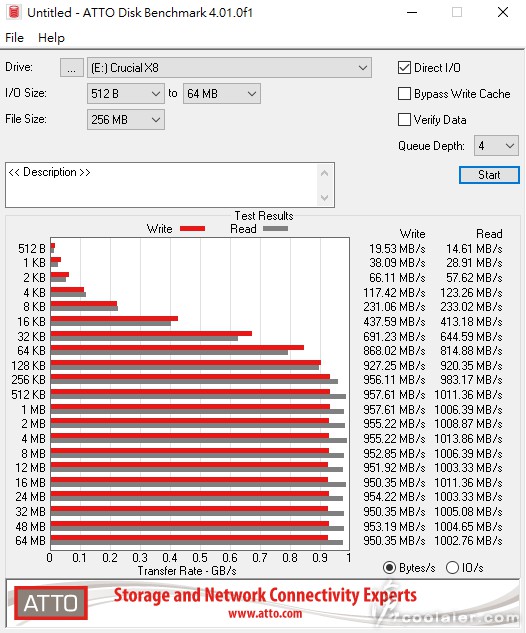Expand the Crucial X8 drive dropdown
This screenshot has height=633, width=526.
click(x=229, y=68)
